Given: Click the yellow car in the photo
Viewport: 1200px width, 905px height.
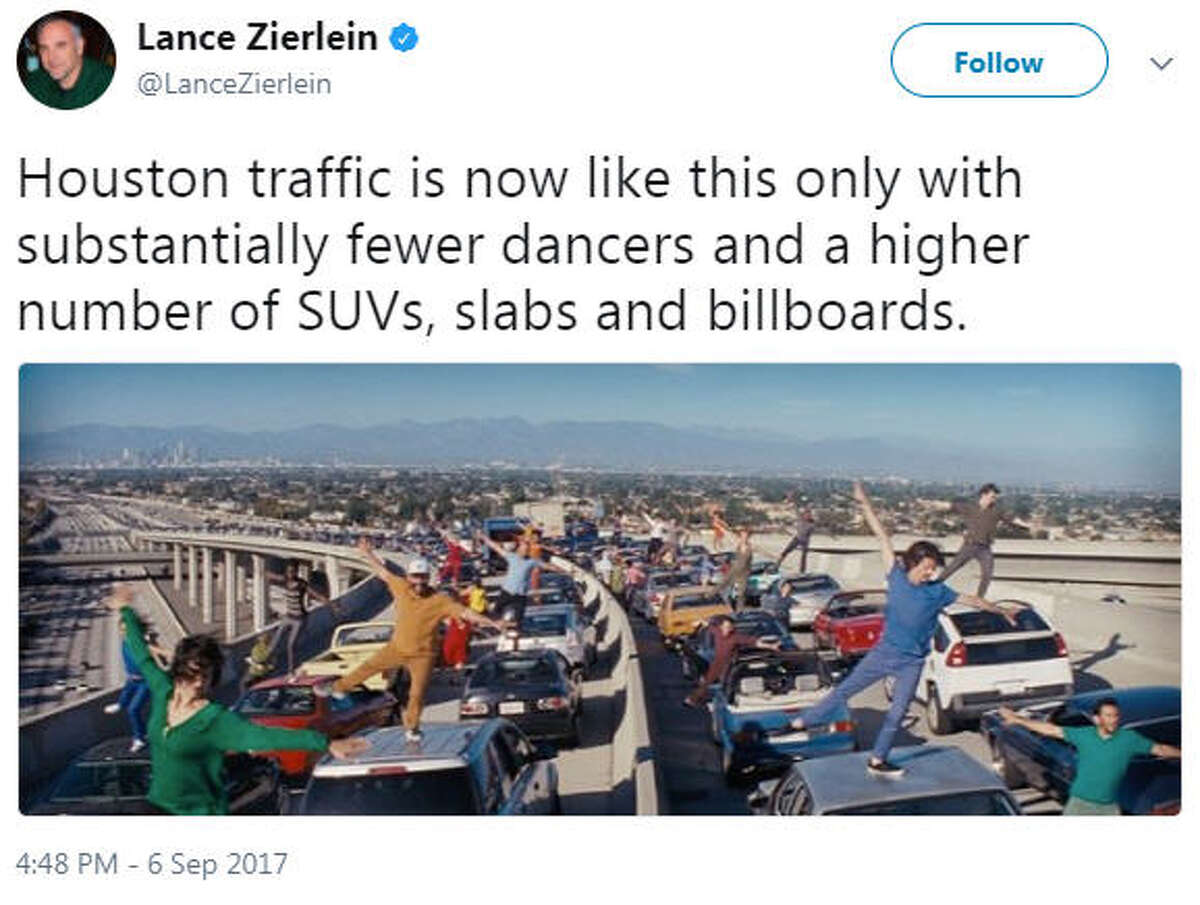Looking at the screenshot, I should pos(692,612).
